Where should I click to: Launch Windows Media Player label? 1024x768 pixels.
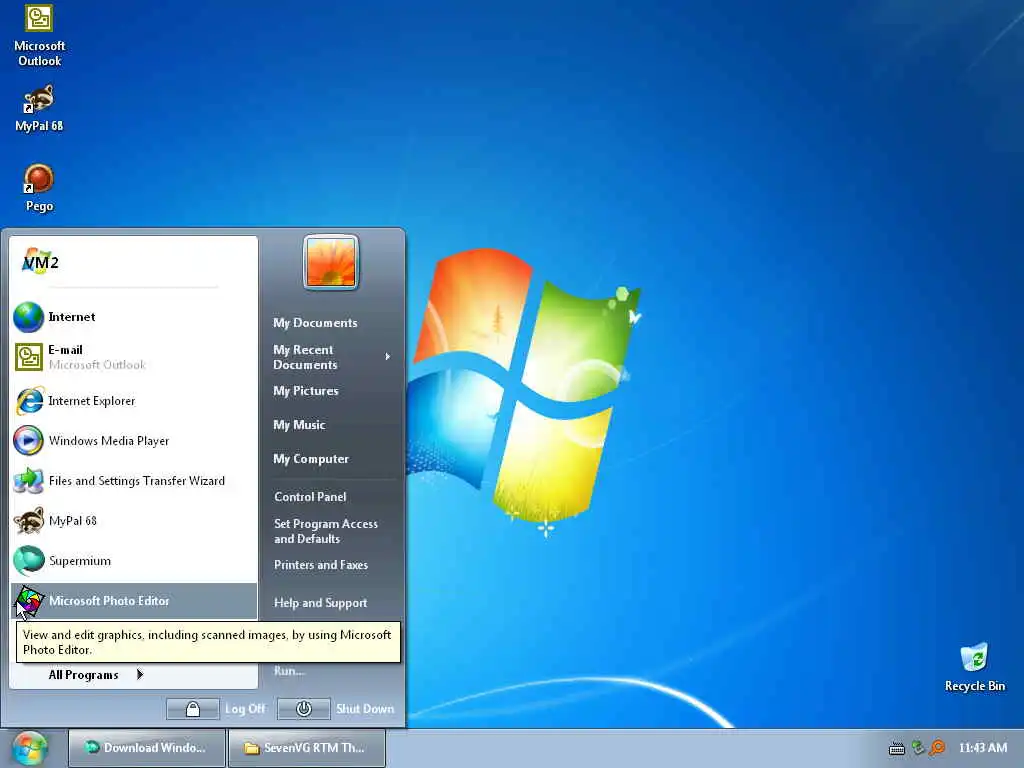point(108,441)
